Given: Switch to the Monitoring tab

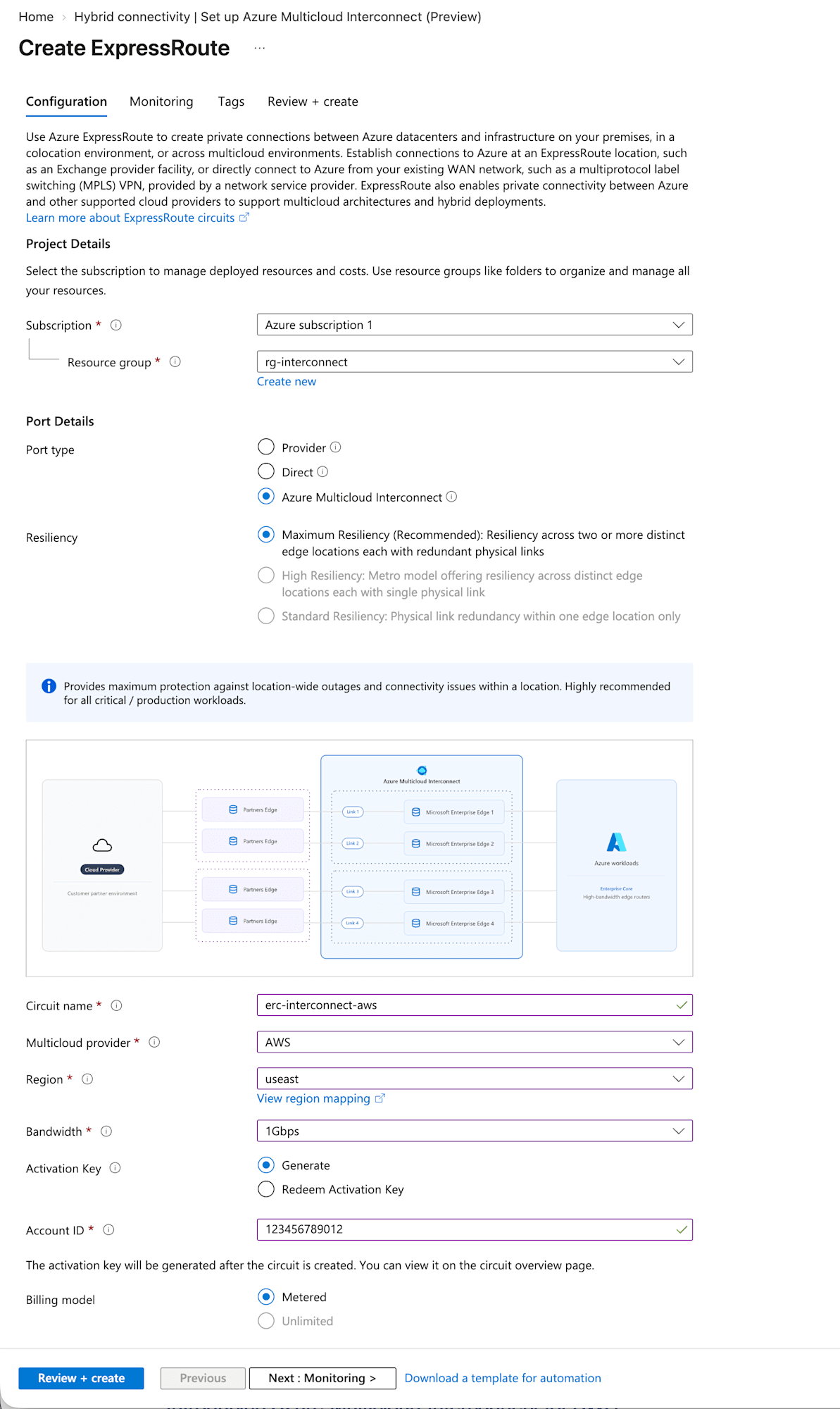Looking at the screenshot, I should pos(161,101).
